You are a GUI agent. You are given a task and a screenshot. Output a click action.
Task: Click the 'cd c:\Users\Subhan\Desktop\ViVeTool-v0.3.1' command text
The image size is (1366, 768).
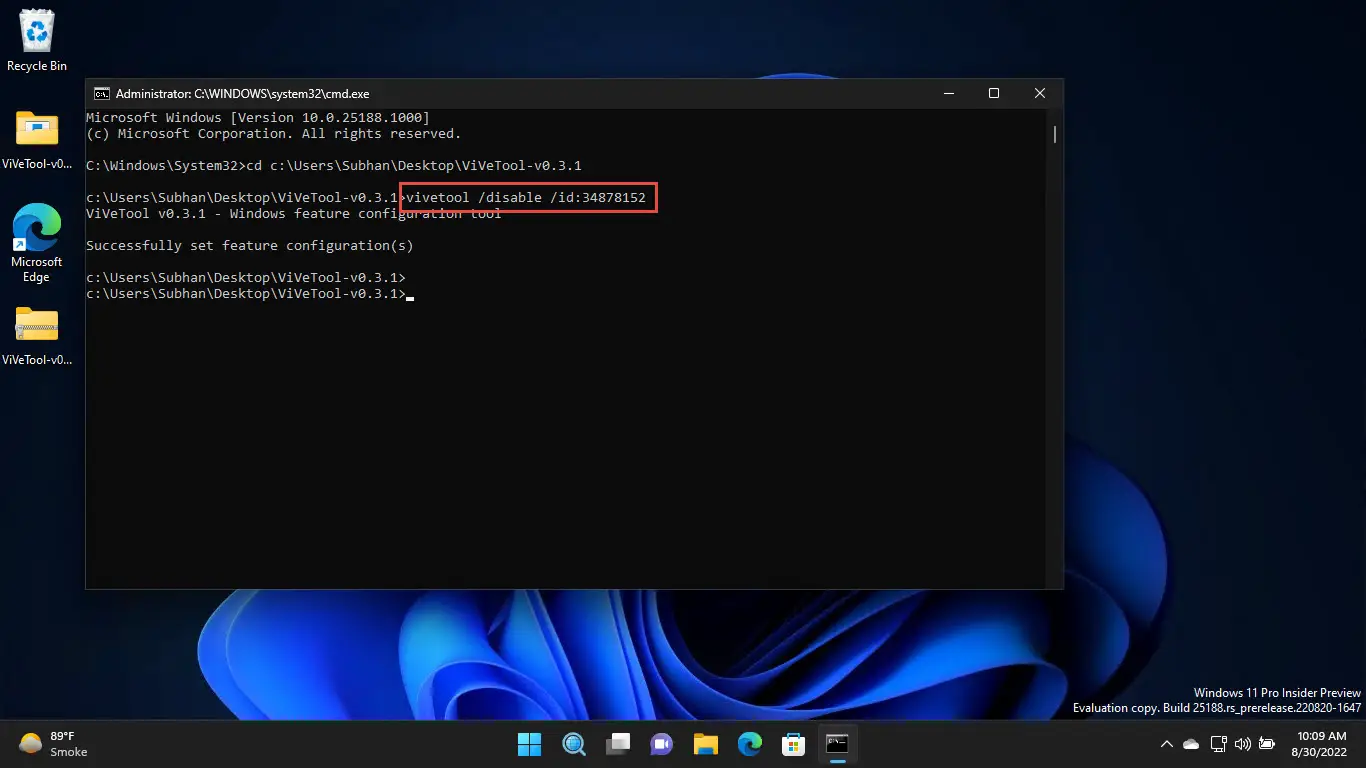pyautogui.click(x=414, y=166)
